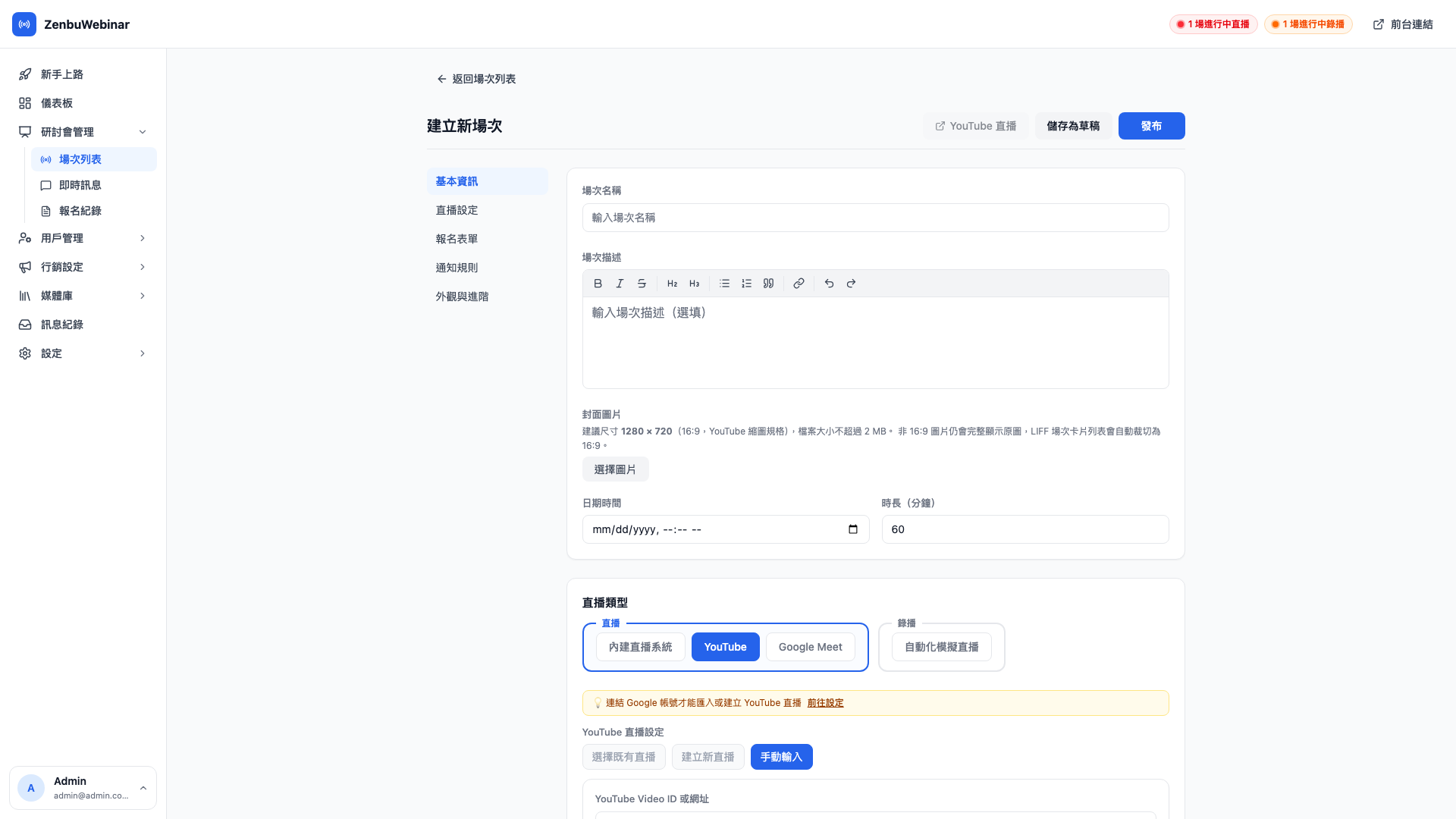Click the 研討會管理 presentation icon
The width and height of the screenshot is (1456, 819).
pos(25,132)
